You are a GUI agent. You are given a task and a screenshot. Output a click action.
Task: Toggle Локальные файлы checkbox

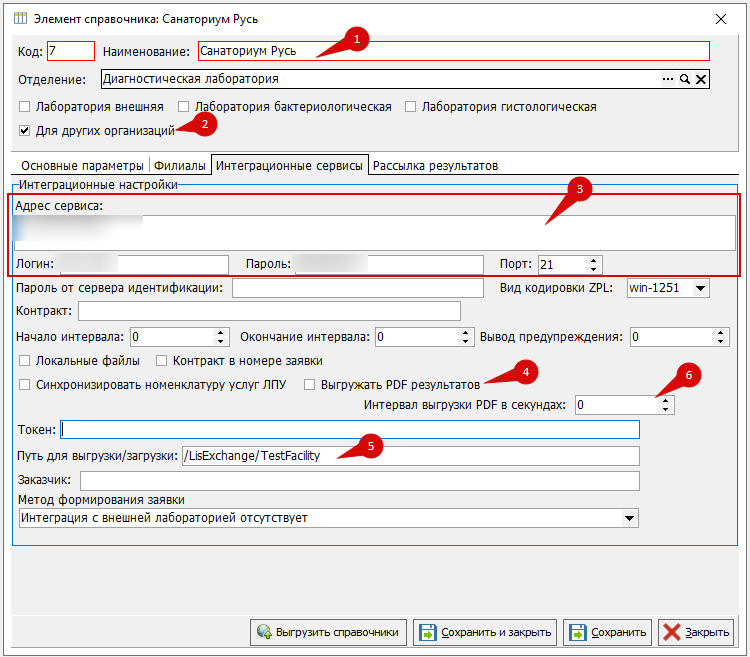point(25,360)
